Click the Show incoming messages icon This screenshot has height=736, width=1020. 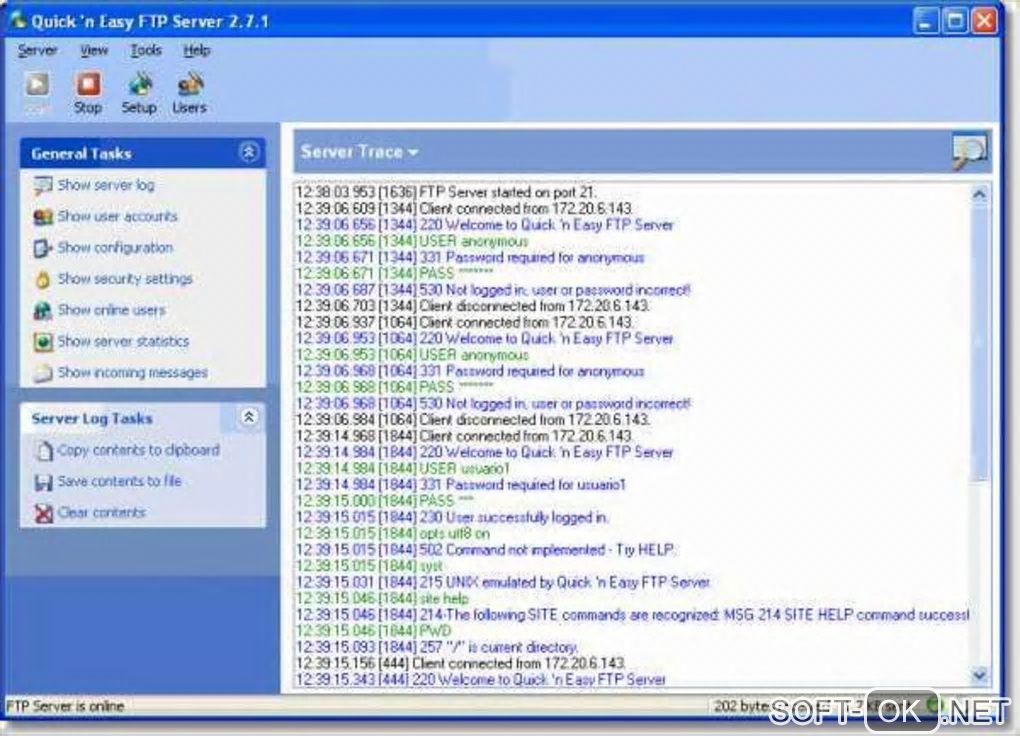click(43, 373)
